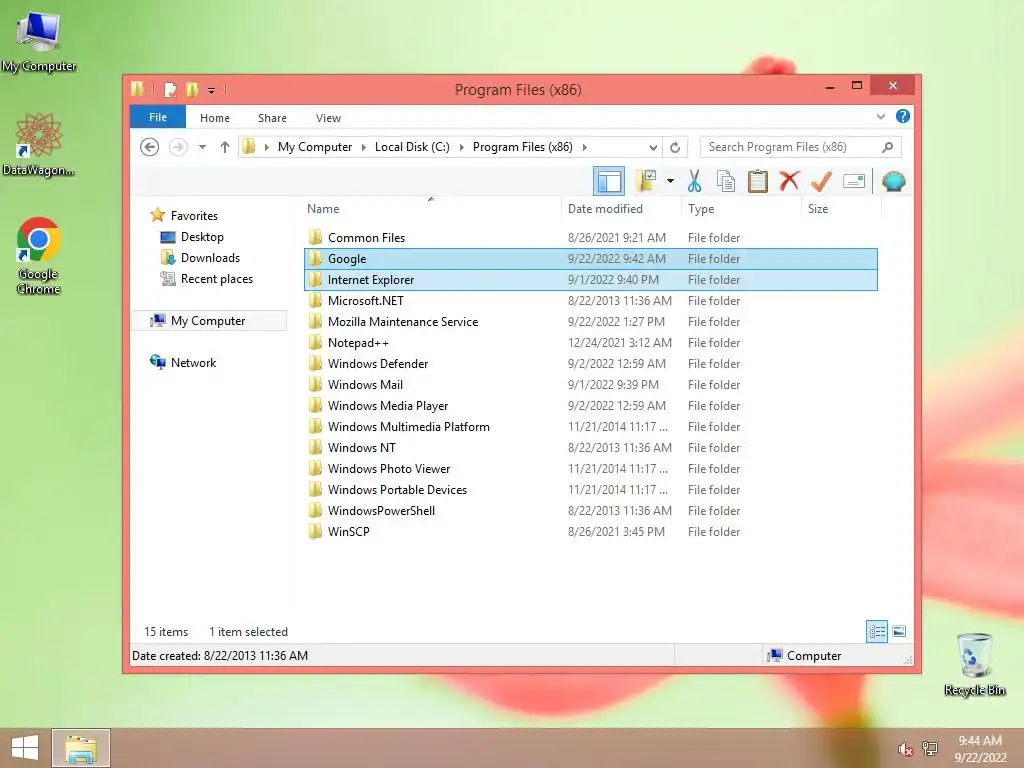Click Local Disk (C:) in breadcrumb

coord(412,147)
